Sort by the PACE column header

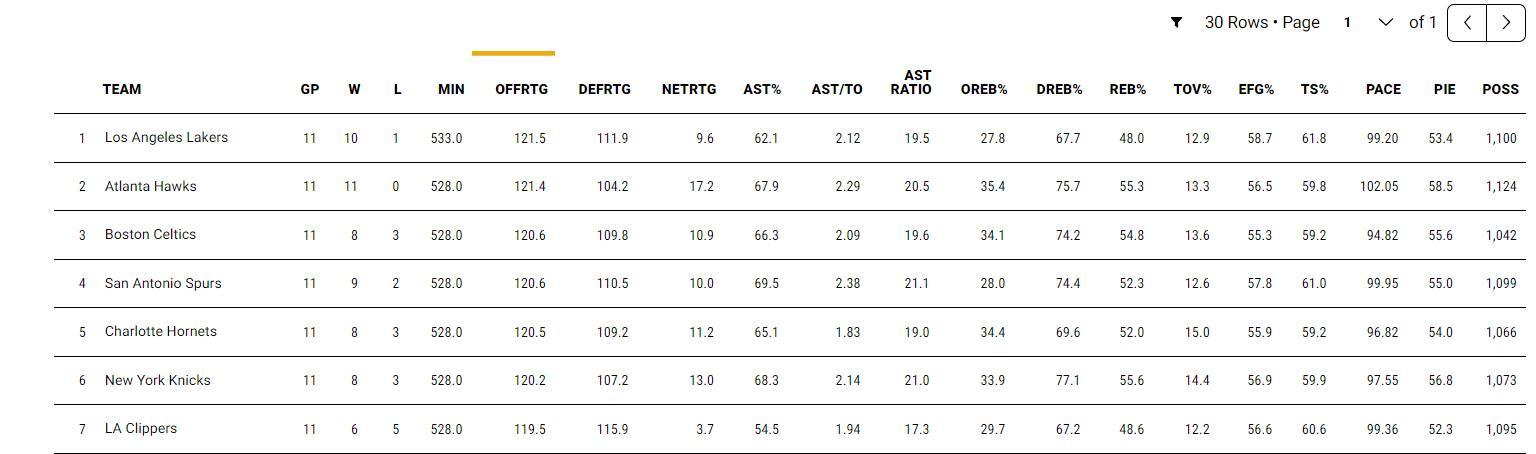[x=1383, y=89]
